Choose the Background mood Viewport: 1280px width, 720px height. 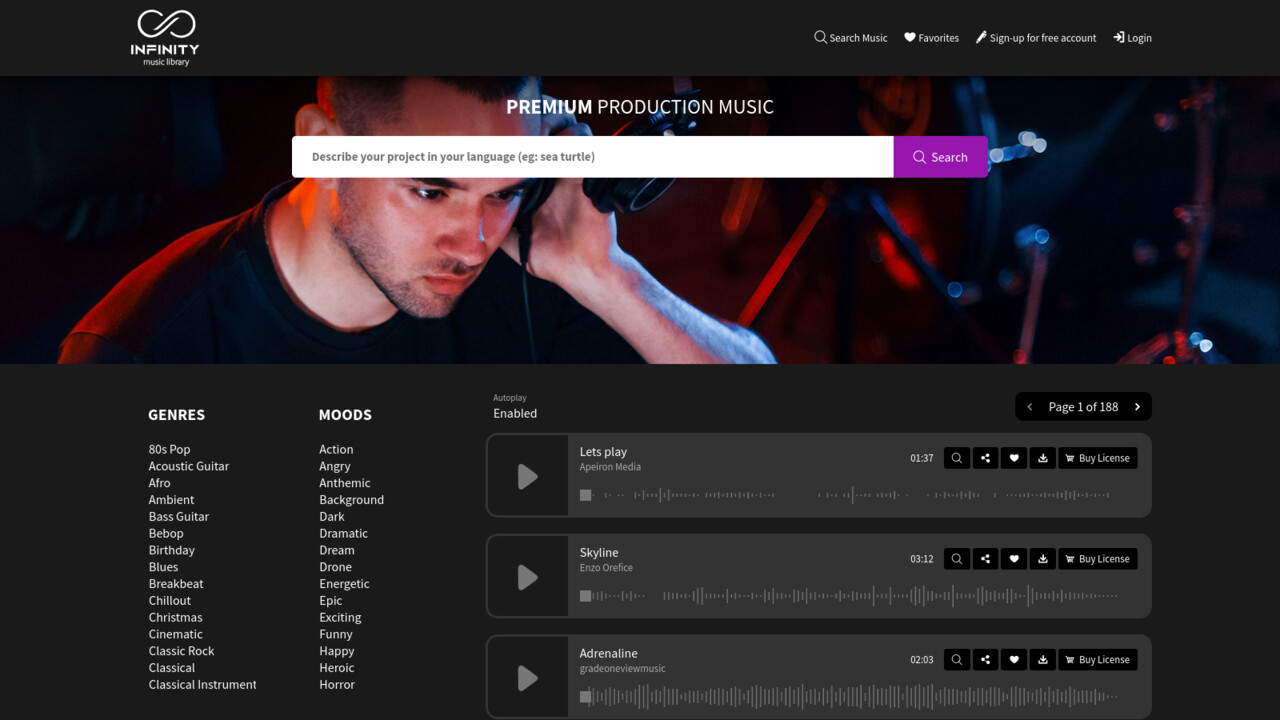(351, 500)
